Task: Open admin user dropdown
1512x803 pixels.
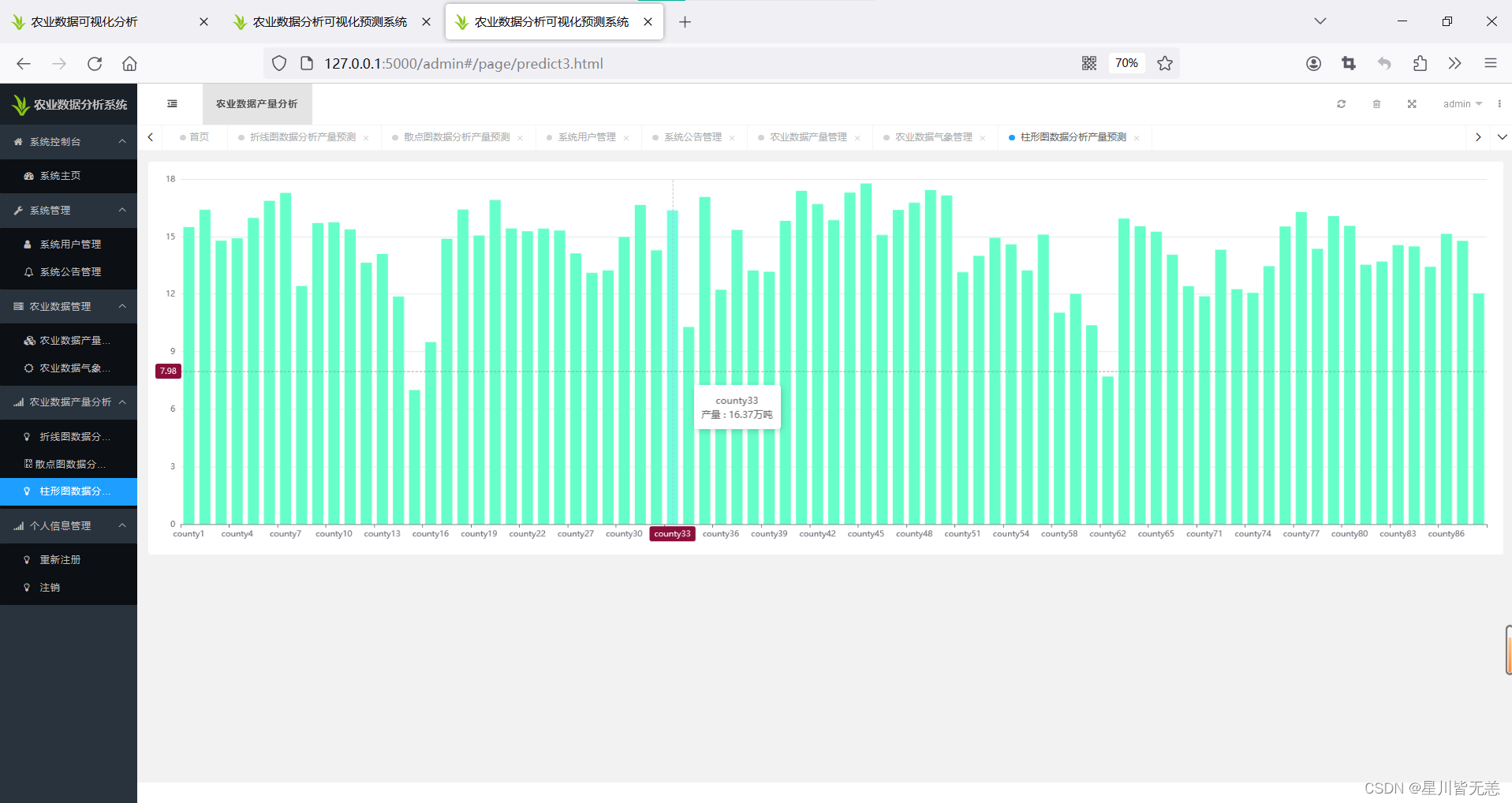Action: (1462, 104)
